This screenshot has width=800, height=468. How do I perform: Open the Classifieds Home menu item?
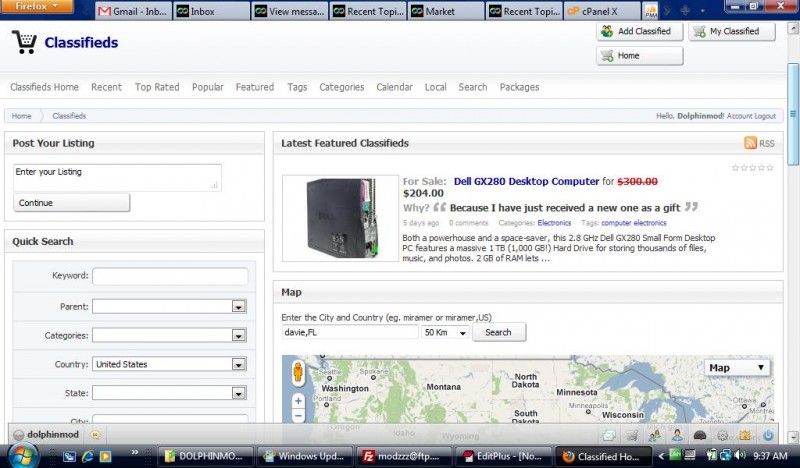pyautogui.click(x=44, y=87)
